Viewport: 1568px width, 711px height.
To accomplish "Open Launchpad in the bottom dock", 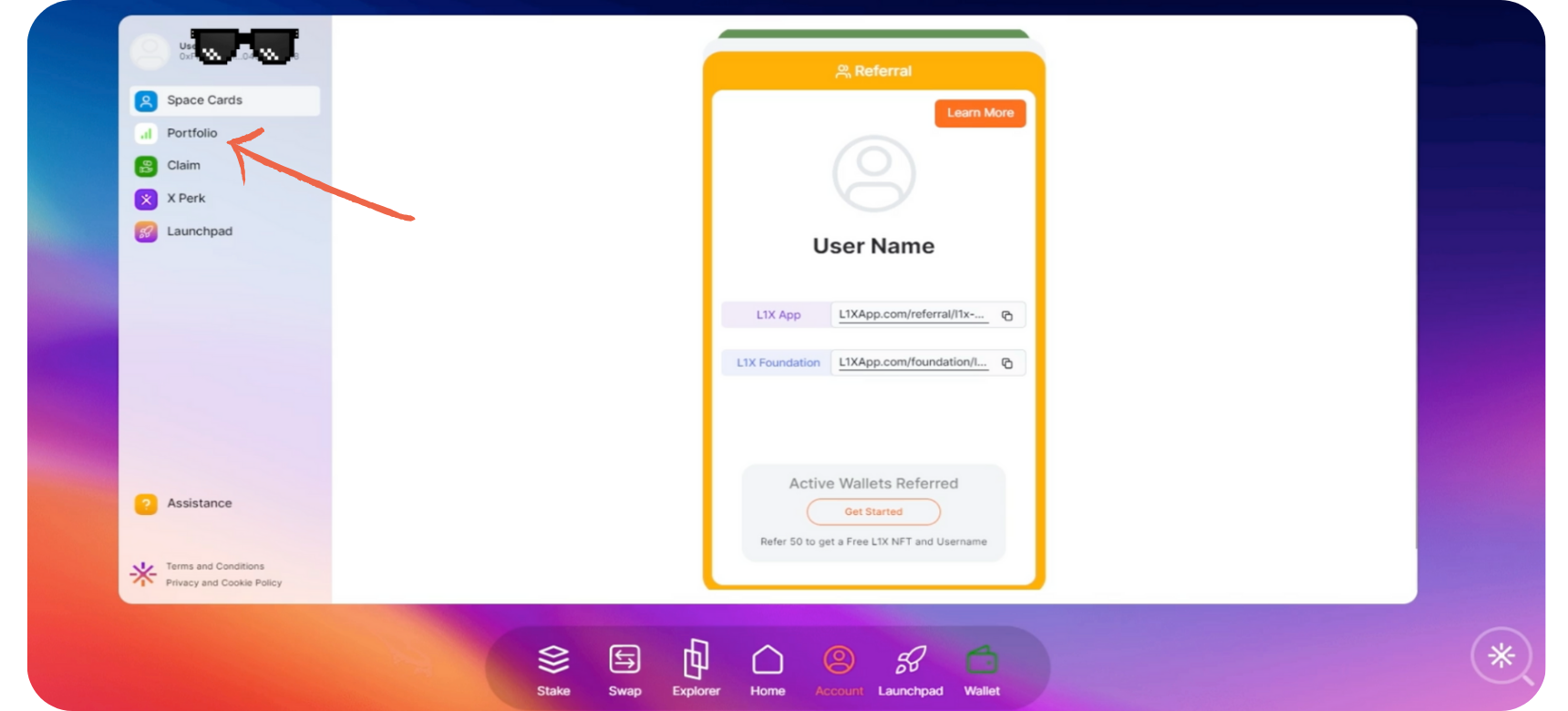I will click(x=911, y=670).
